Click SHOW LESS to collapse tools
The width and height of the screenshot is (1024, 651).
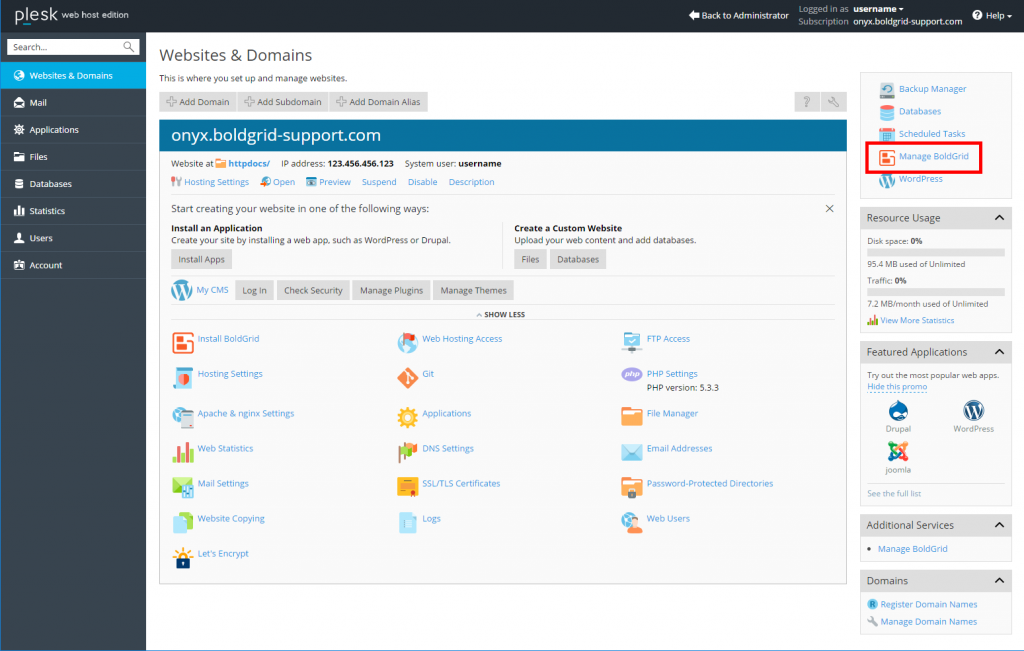tap(501, 315)
